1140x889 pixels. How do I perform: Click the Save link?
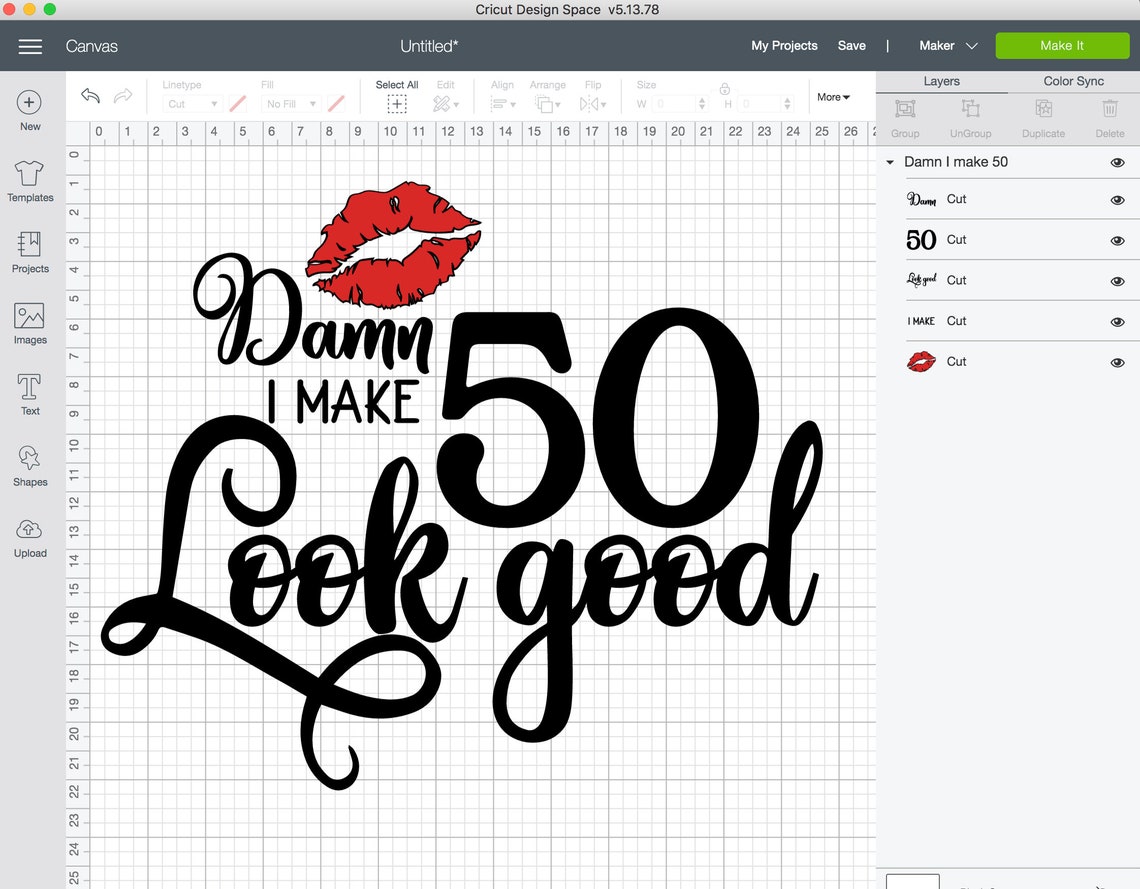(851, 45)
